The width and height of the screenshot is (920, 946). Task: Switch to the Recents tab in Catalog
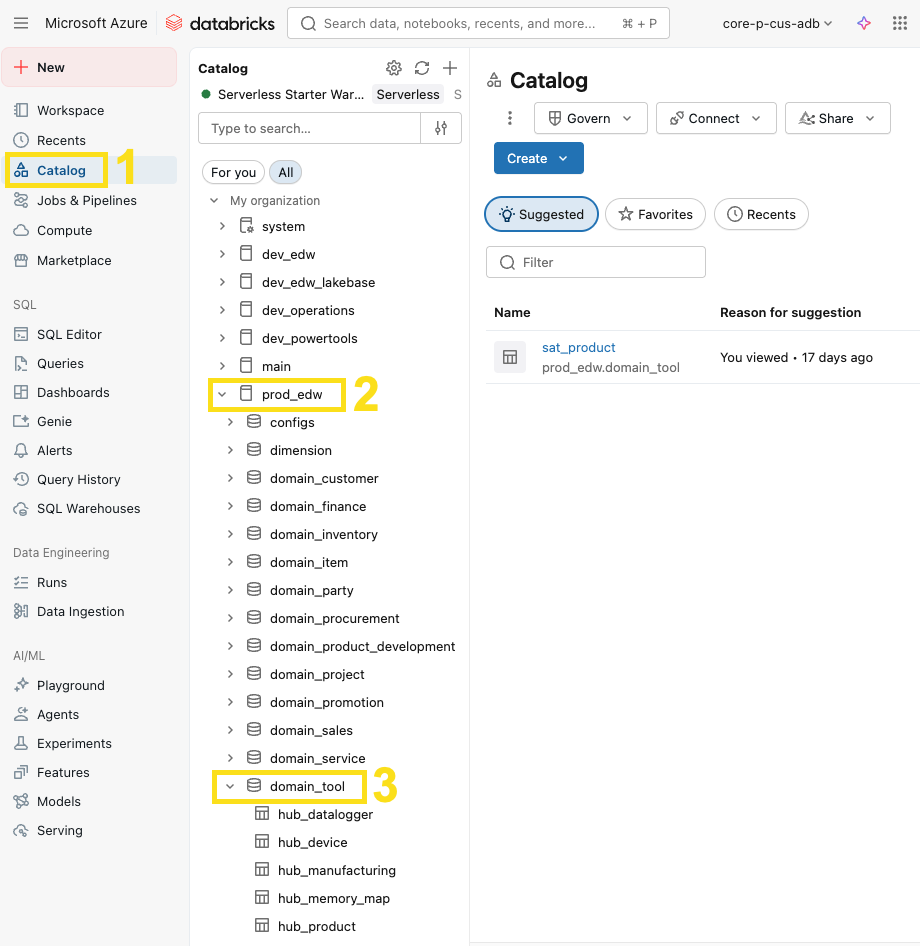[x=761, y=214]
